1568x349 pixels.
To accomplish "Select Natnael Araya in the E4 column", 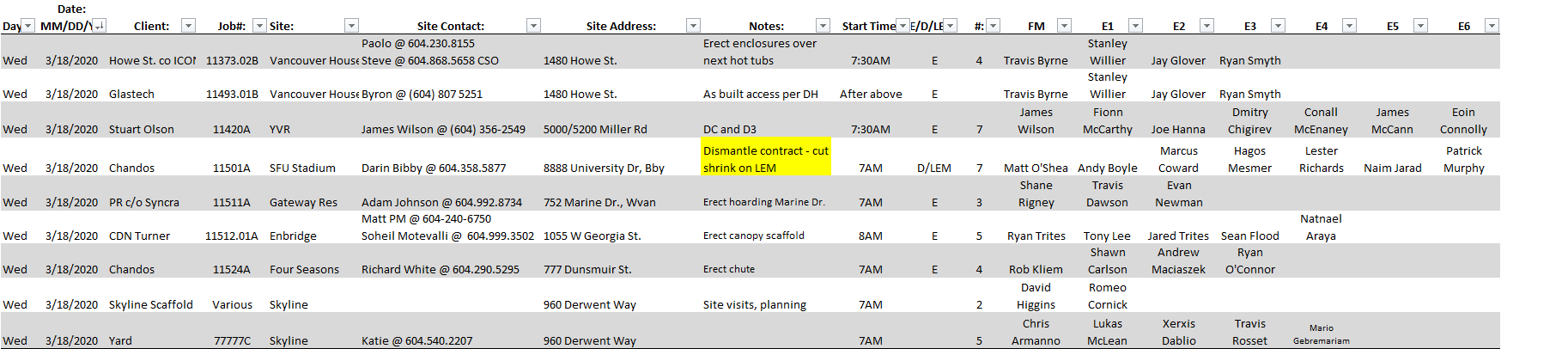I will coord(1321,228).
